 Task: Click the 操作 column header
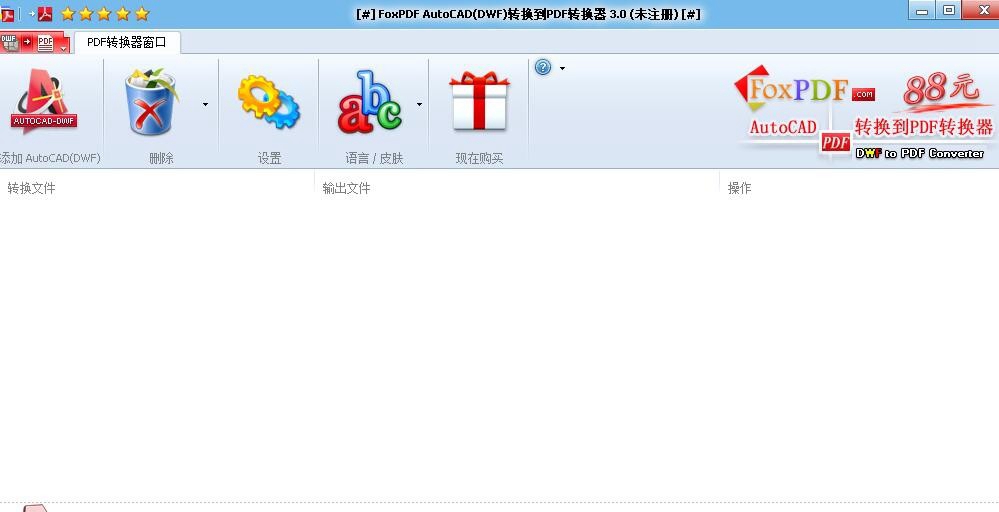pyautogui.click(x=739, y=188)
